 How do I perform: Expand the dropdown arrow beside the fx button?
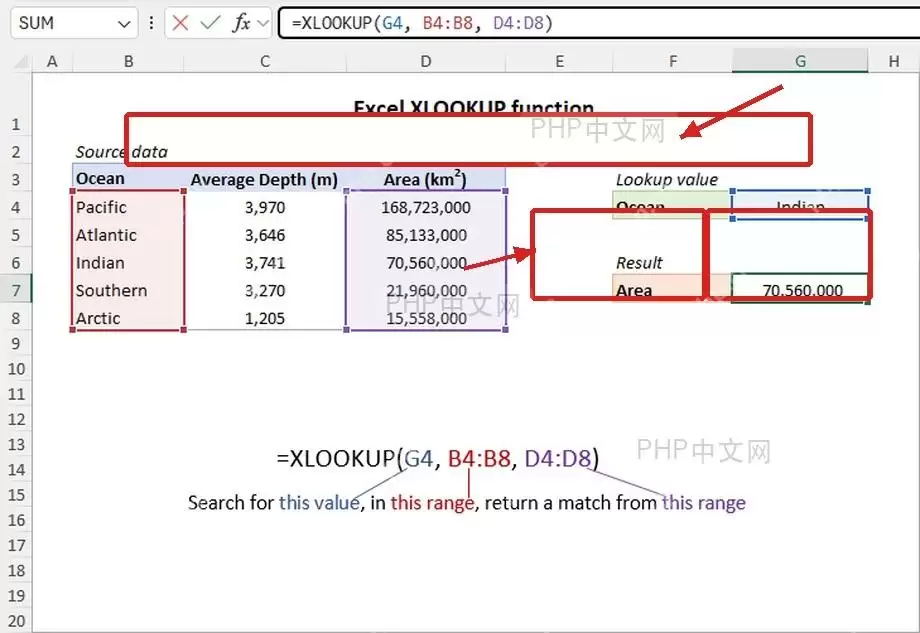tap(263, 24)
